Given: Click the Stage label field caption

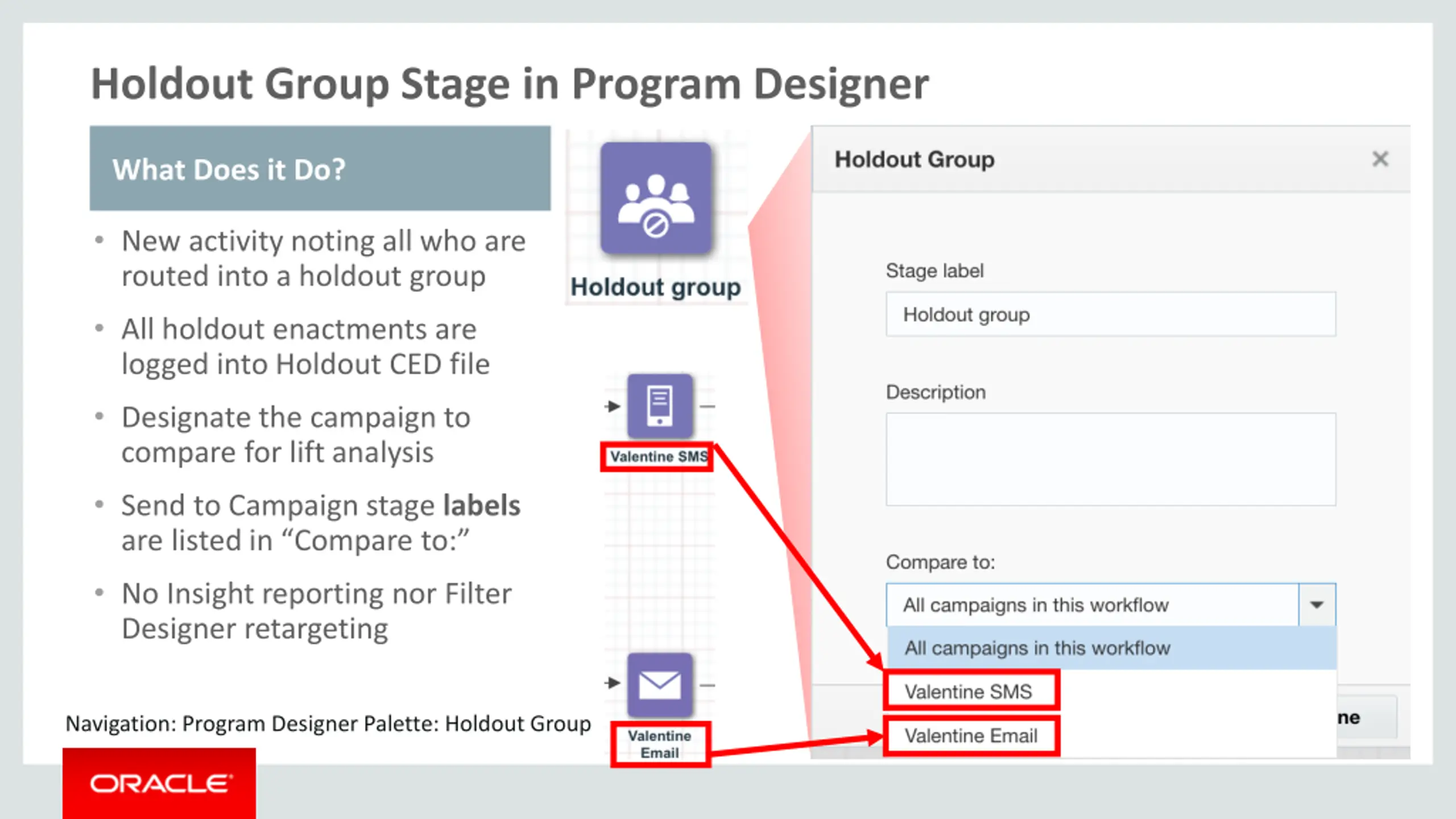Looking at the screenshot, I should pyautogui.click(x=934, y=271).
